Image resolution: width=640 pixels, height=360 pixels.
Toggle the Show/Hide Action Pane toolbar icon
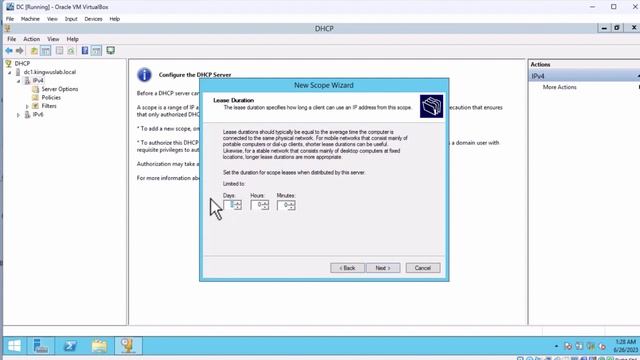coord(96,51)
